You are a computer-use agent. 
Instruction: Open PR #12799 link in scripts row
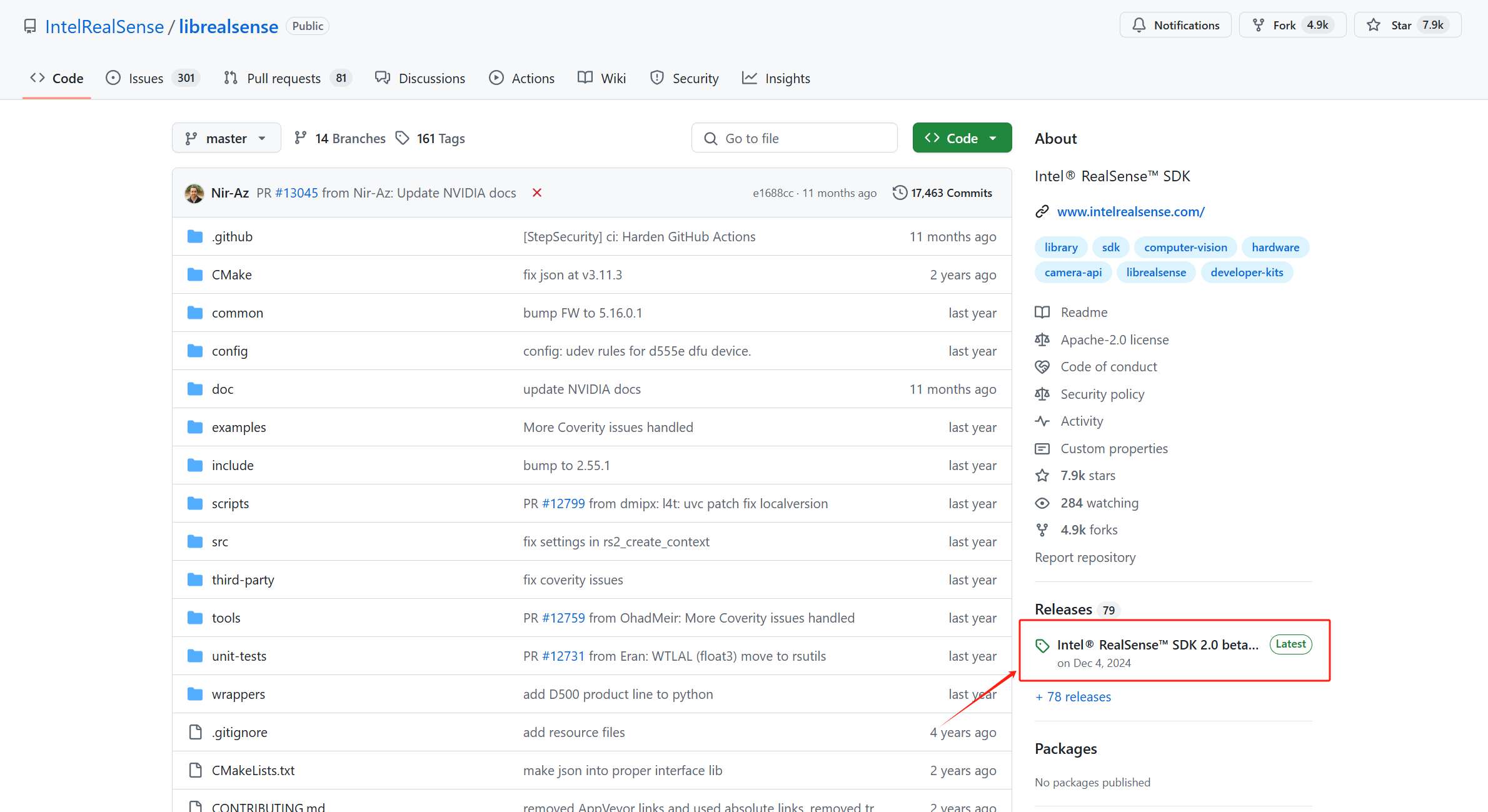pyautogui.click(x=563, y=503)
